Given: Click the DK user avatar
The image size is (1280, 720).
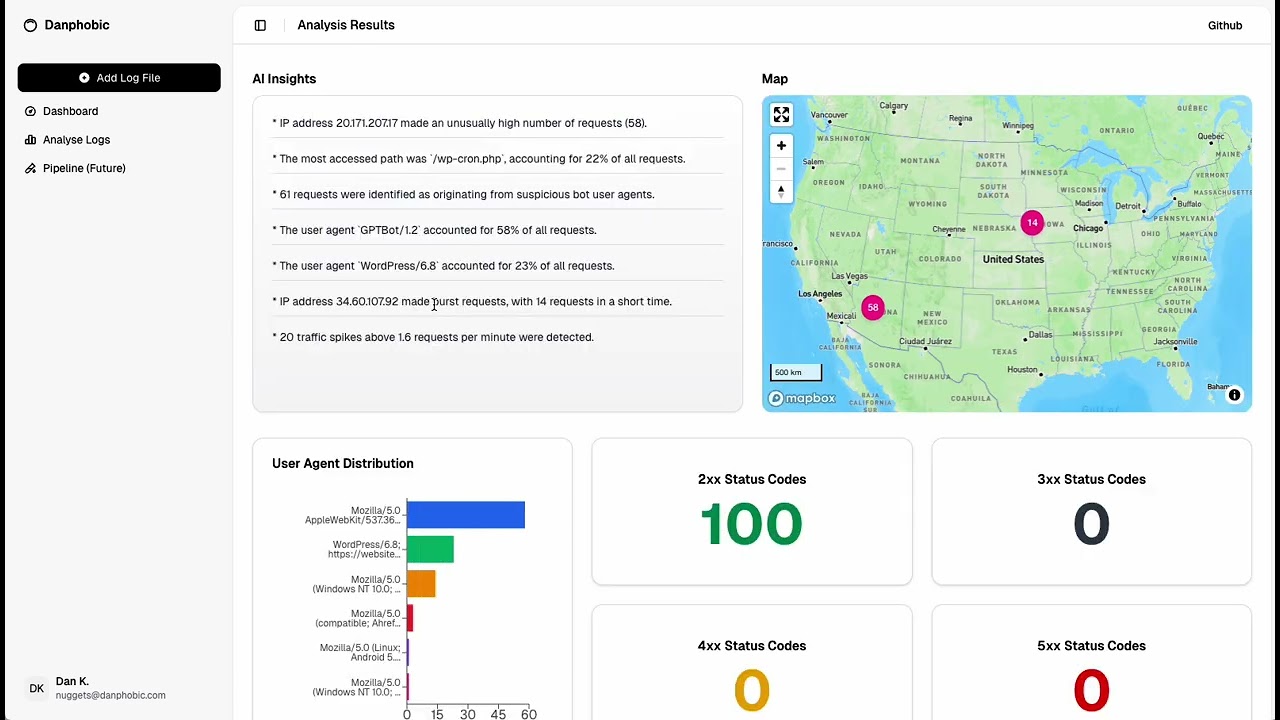Looking at the screenshot, I should pos(36,688).
